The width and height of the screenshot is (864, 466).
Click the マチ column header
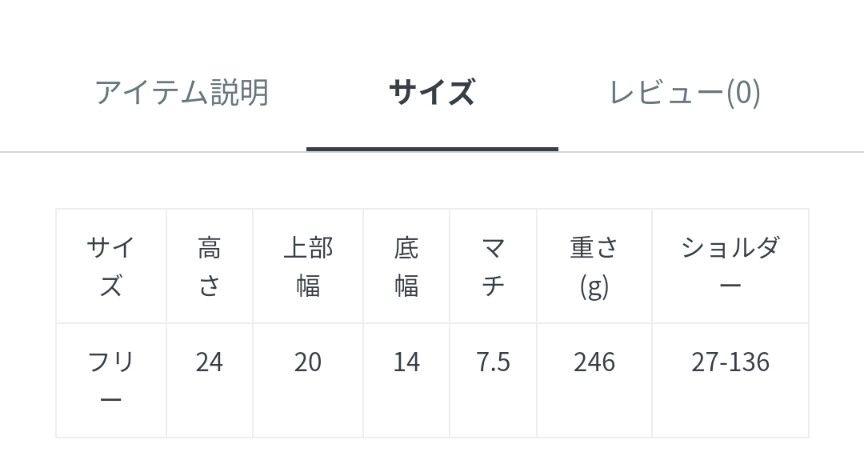coord(493,266)
